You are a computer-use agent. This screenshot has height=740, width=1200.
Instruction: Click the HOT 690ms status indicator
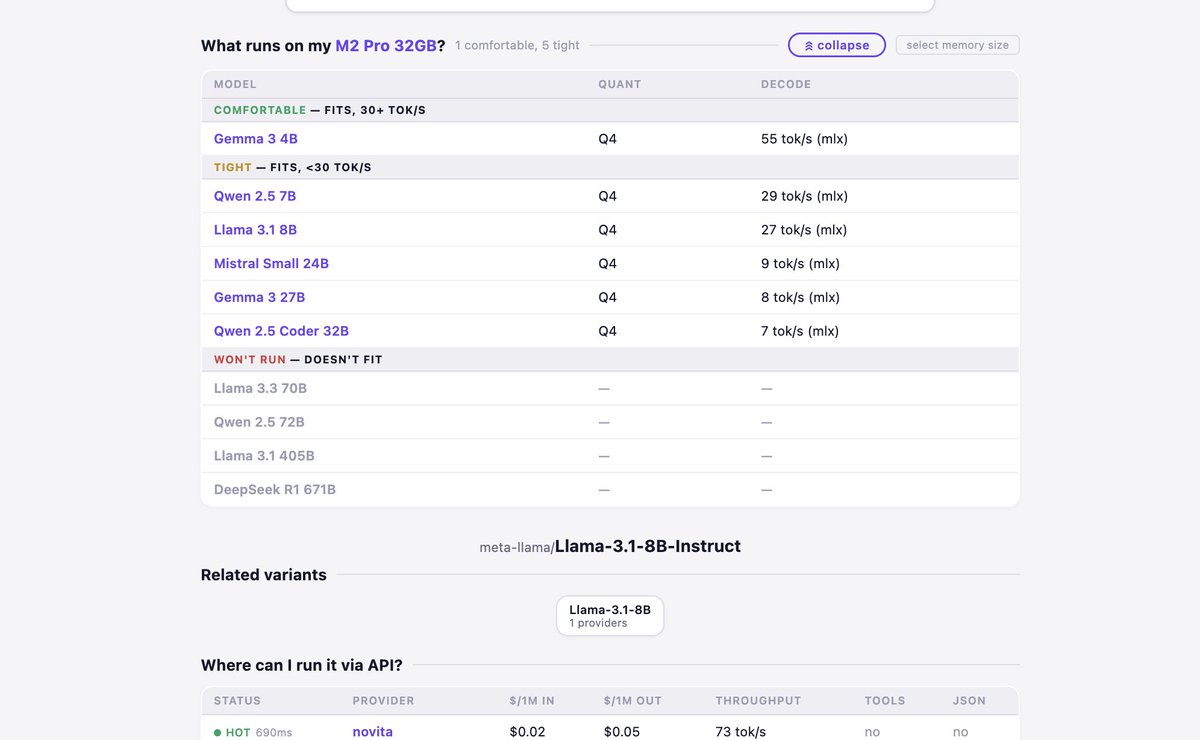253,732
